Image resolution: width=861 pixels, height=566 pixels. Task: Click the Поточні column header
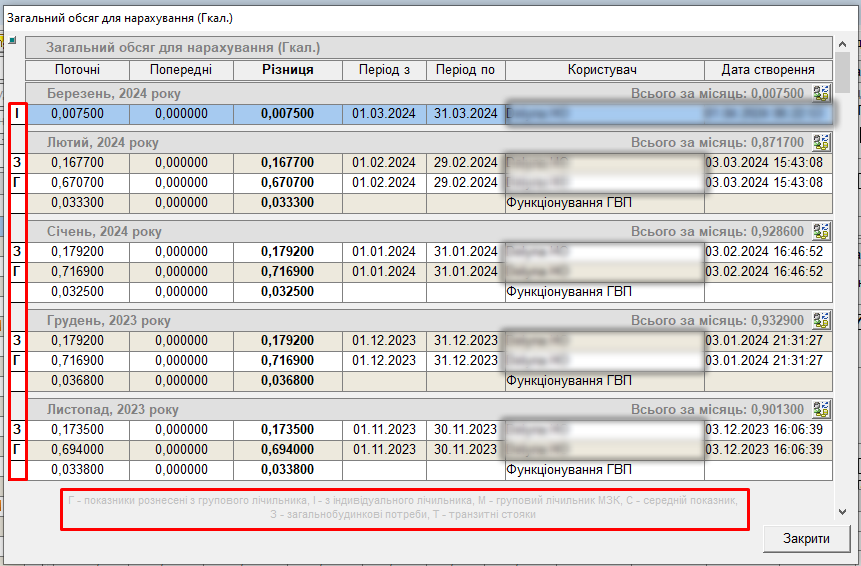77,70
